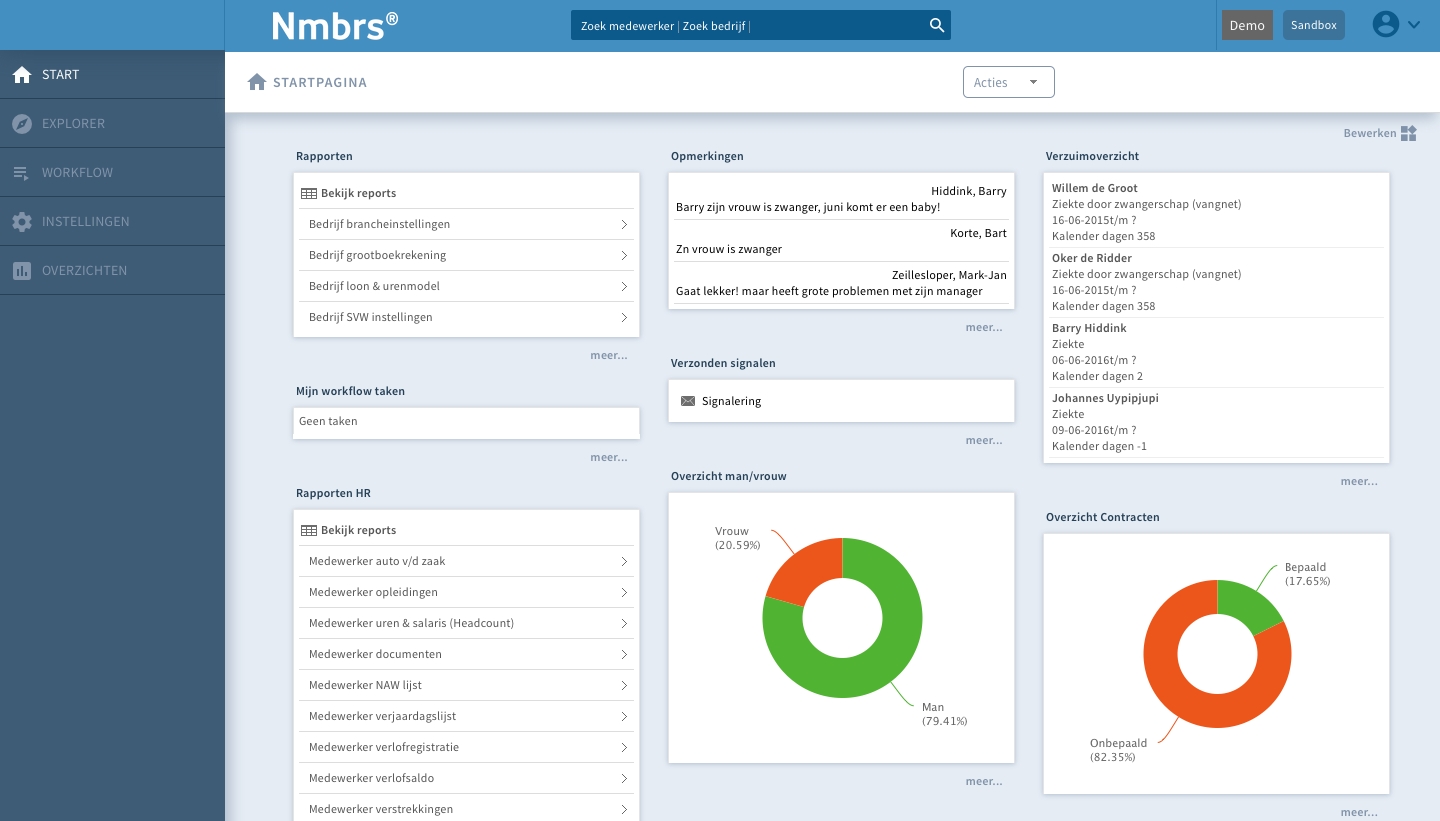Click the Signalering envelope icon
The image size is (1440, 821).
pos(687,401)
